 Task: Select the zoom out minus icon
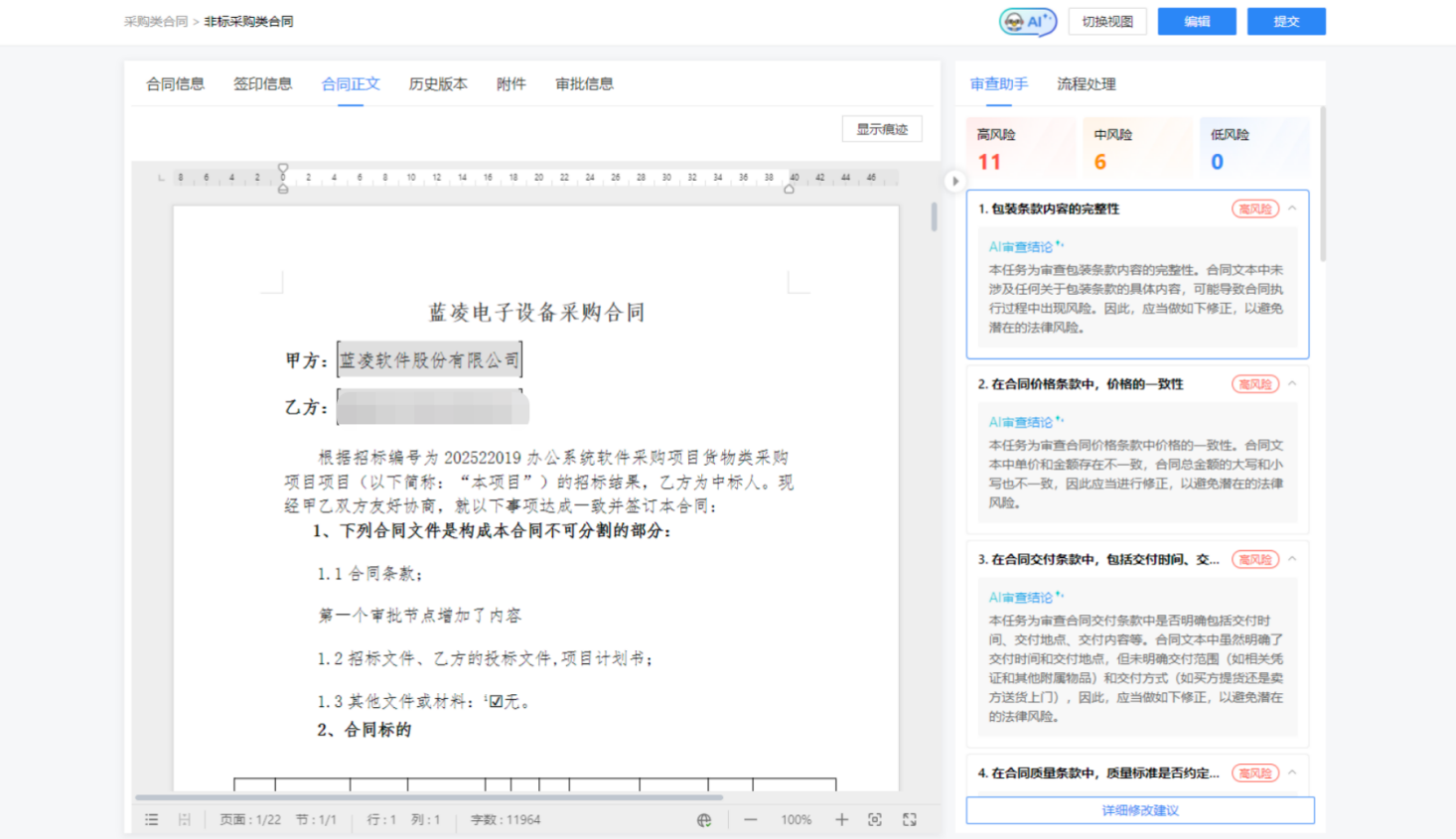[x=750, y=819]
